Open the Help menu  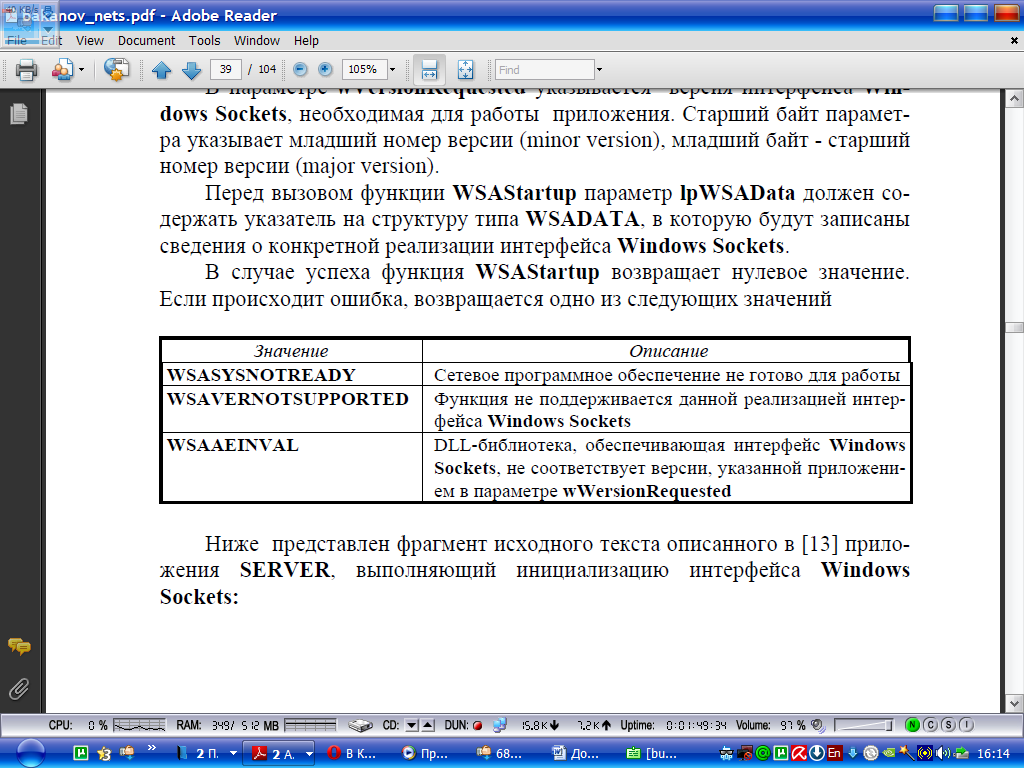coord(306,40)
